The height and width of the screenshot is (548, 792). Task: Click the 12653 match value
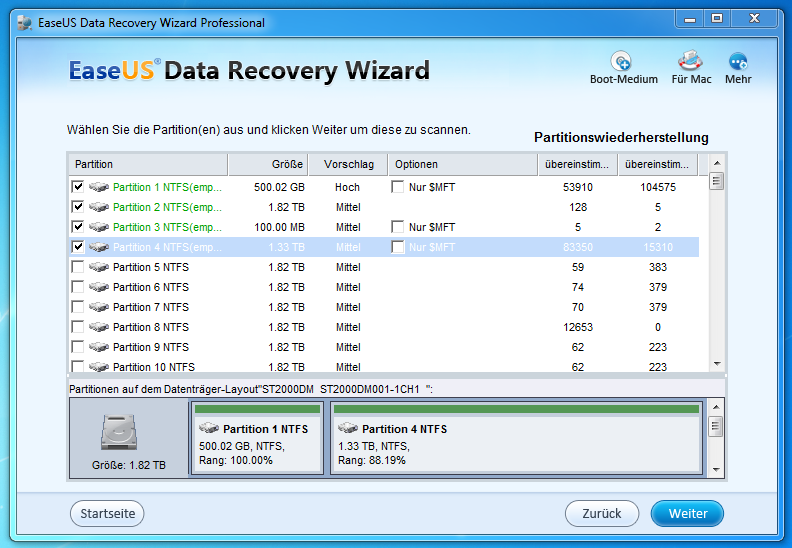[578, 327]
